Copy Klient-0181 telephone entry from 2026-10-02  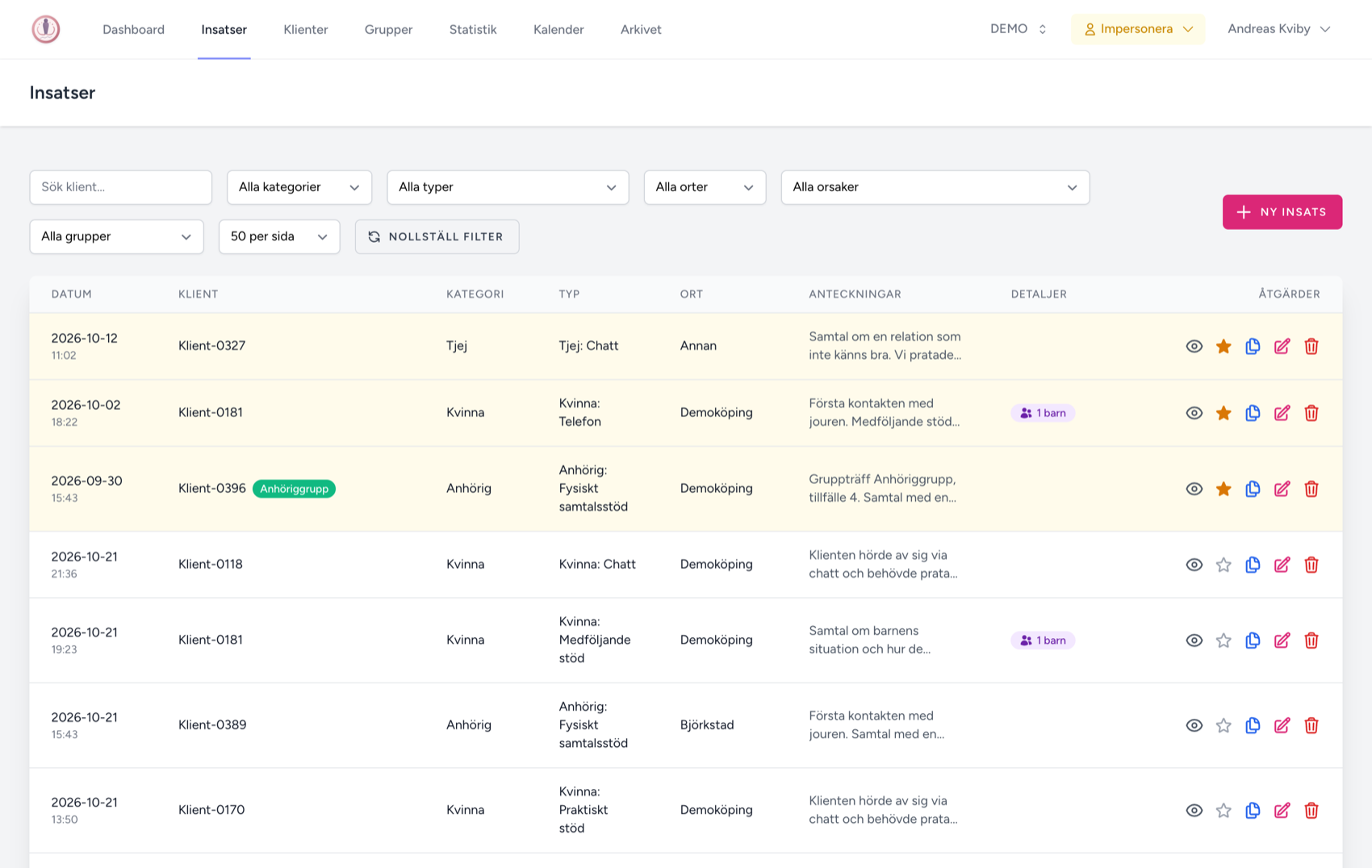click(x=1253, y=413)
